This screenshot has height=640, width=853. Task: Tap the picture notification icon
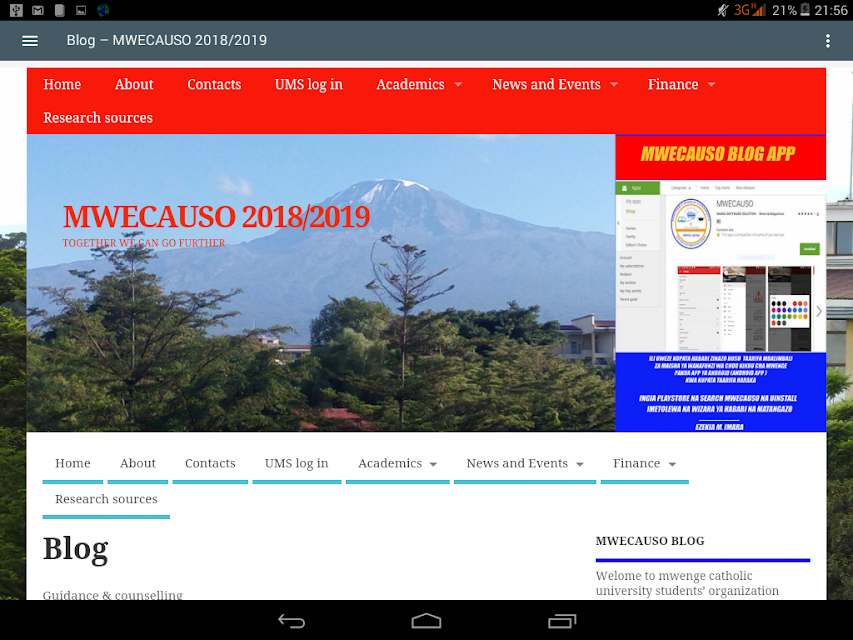coord(81,10)
